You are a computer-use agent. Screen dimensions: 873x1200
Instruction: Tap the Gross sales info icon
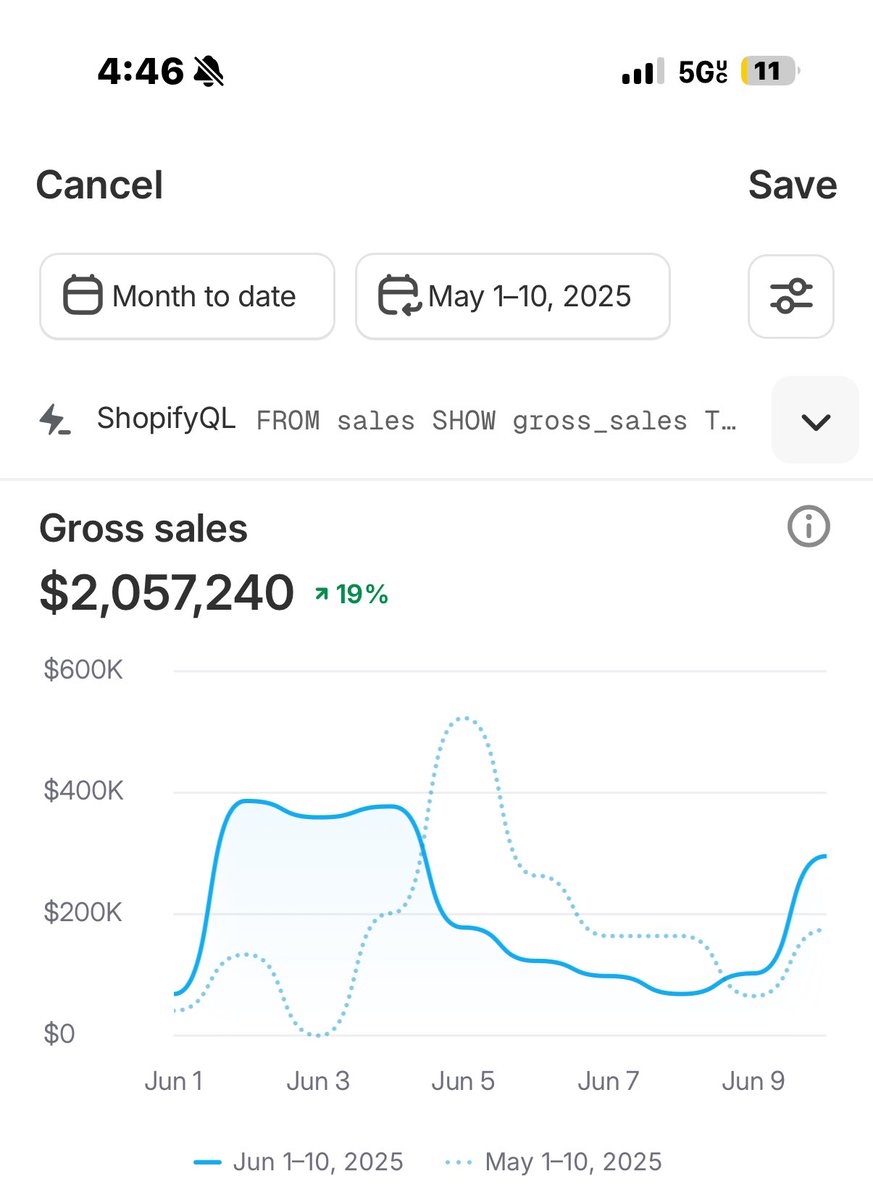click(808, 526)
